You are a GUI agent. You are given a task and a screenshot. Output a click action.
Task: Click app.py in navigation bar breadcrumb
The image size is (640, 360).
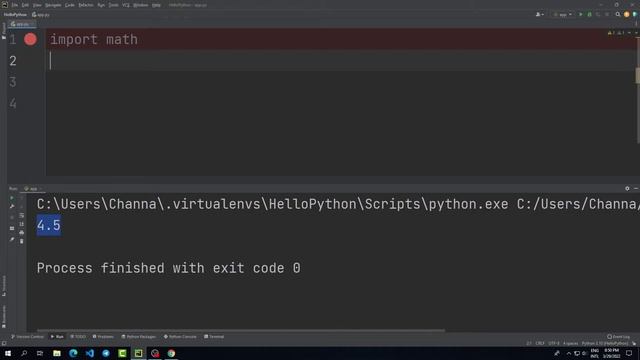coord(41,15)
